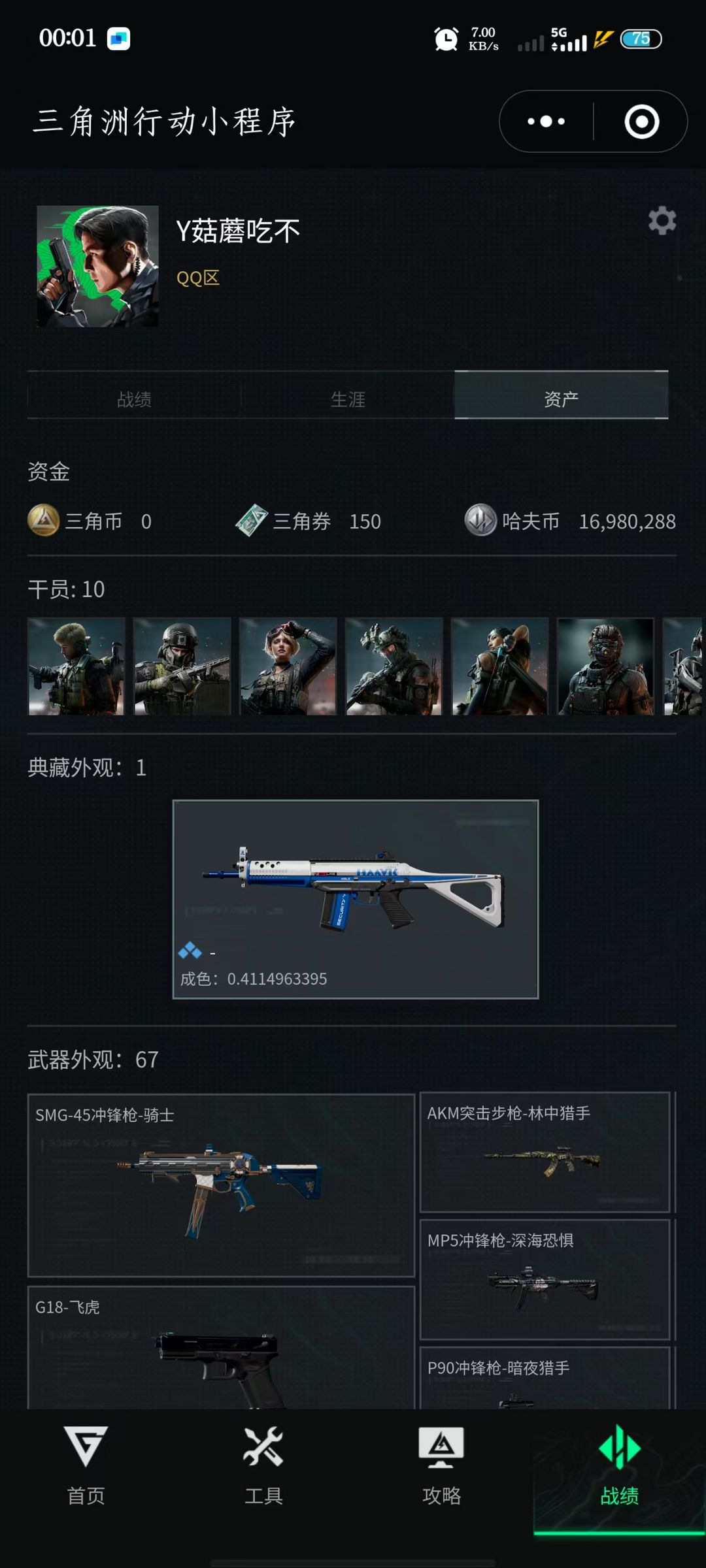Open AKM突击步枪-林中猎手 skin card
706x1568 pixels.
pos(545,1152)
